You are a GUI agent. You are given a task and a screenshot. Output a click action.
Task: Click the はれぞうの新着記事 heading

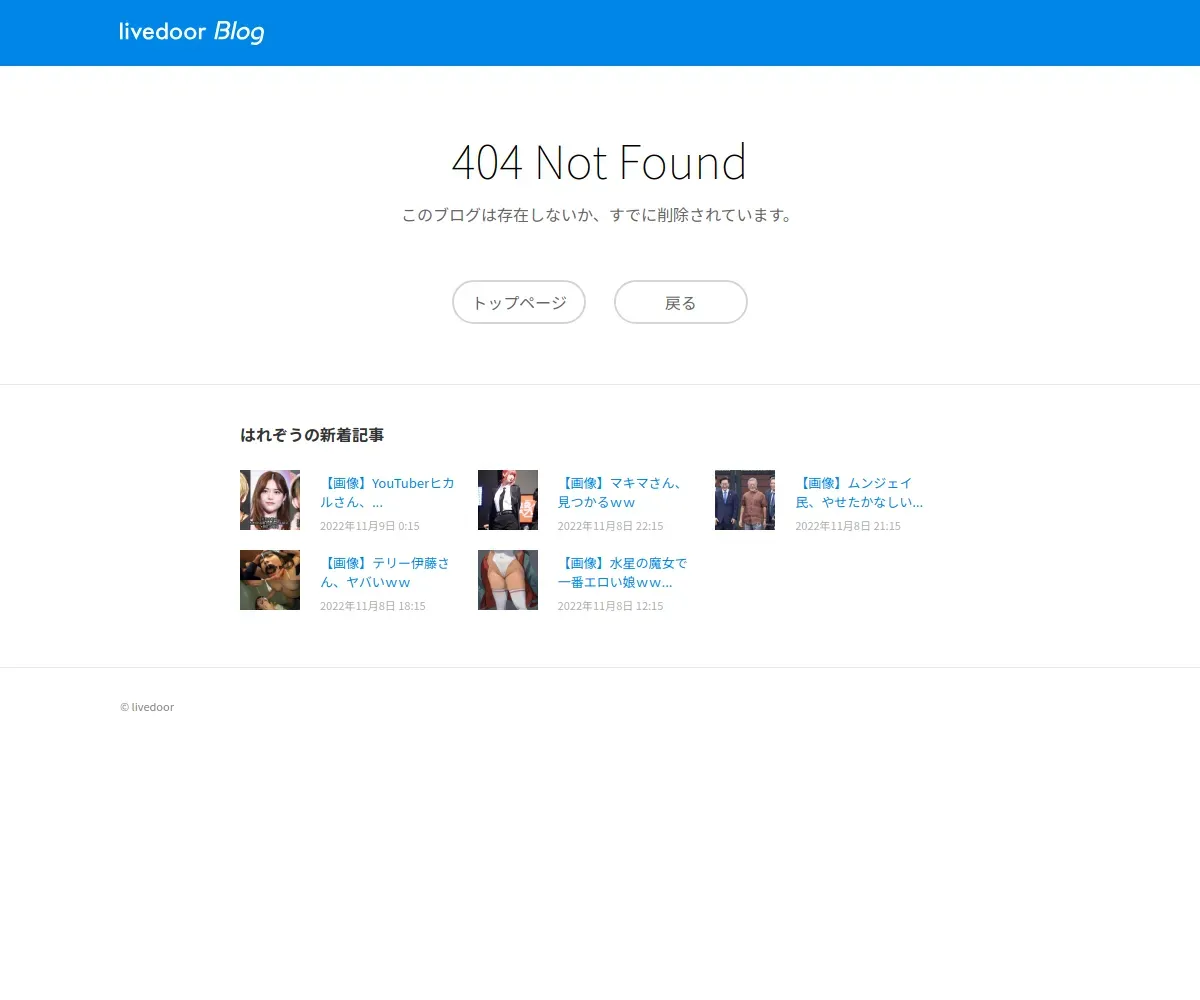coord(312,435)
